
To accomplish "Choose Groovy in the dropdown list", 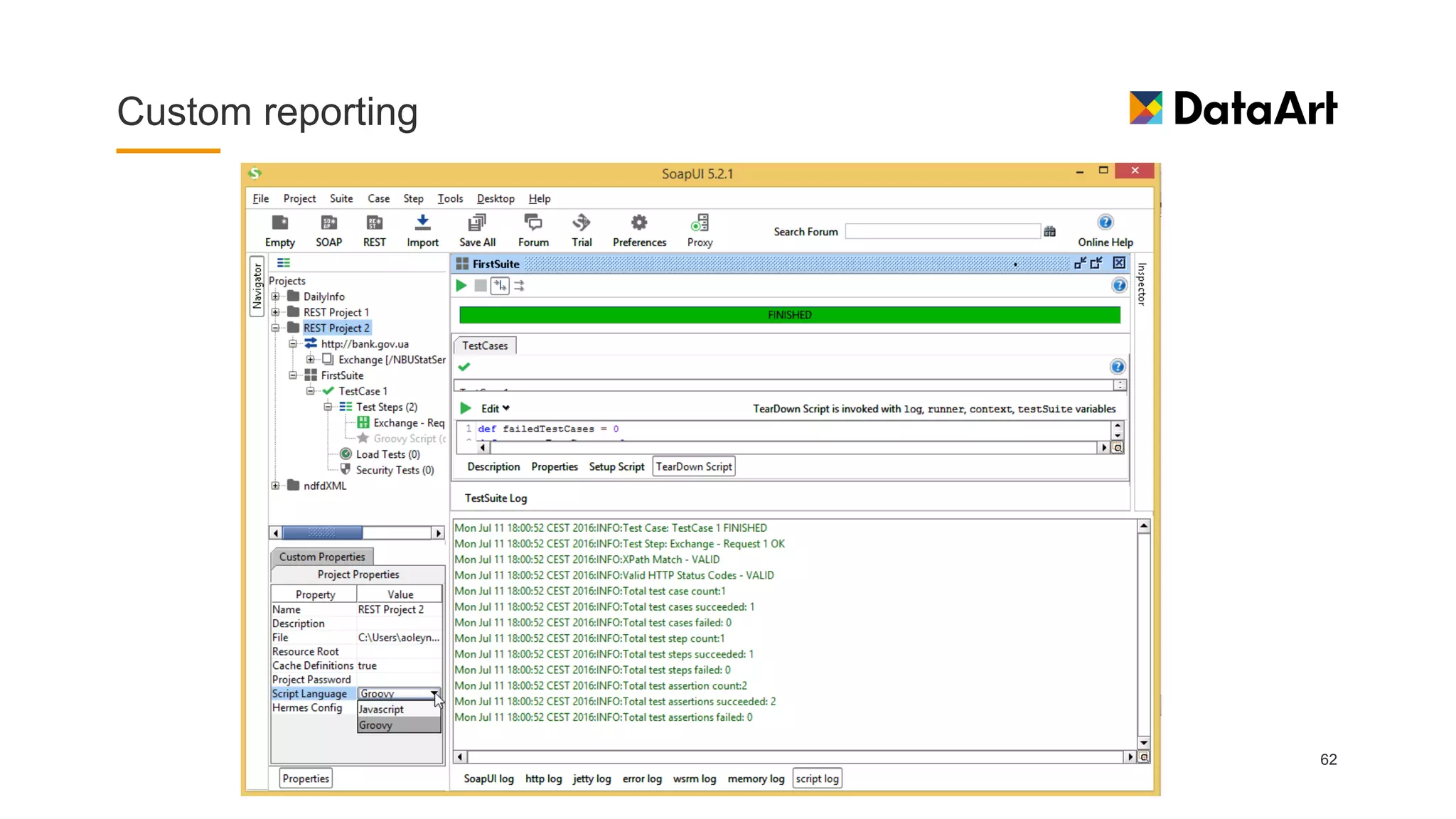I will click(399, 725).
